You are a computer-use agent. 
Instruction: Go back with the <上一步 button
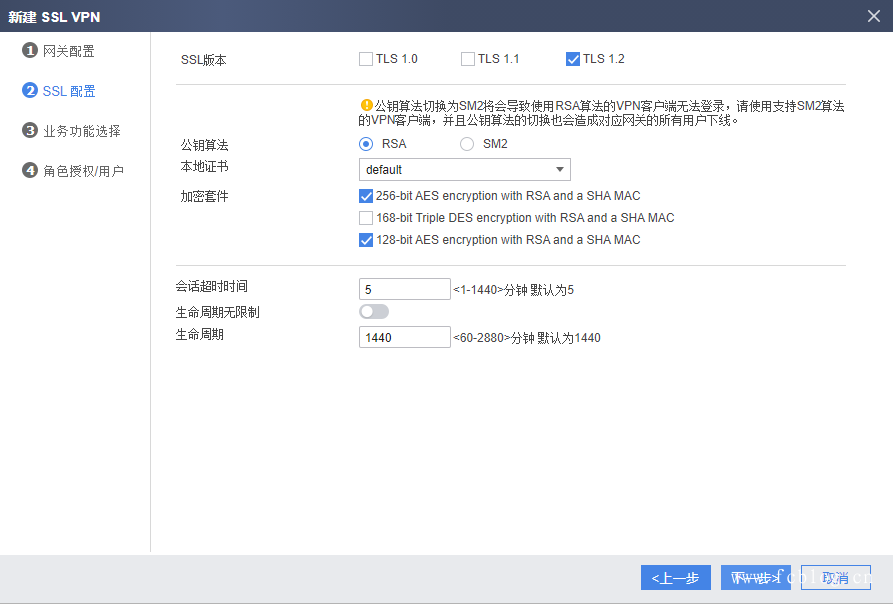coord(675,578)
